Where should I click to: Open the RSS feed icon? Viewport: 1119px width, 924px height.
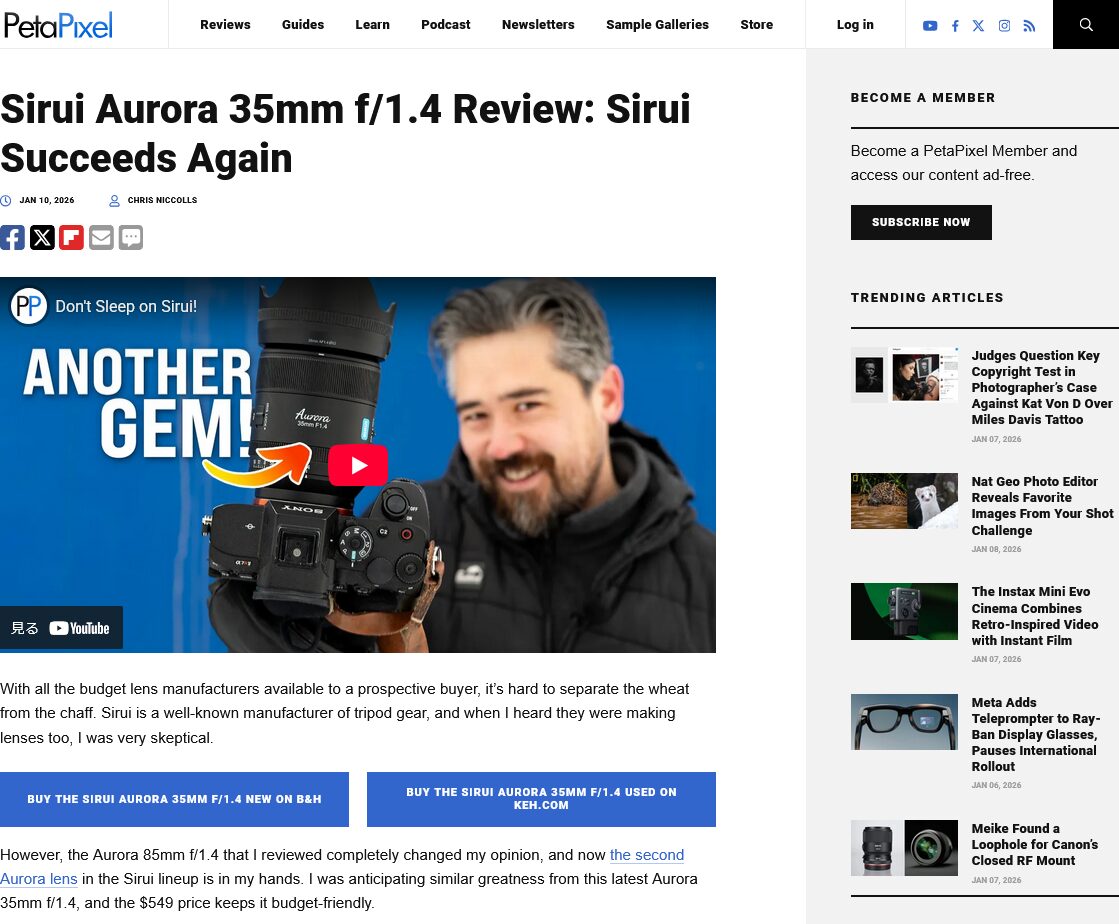point(1029,26)
